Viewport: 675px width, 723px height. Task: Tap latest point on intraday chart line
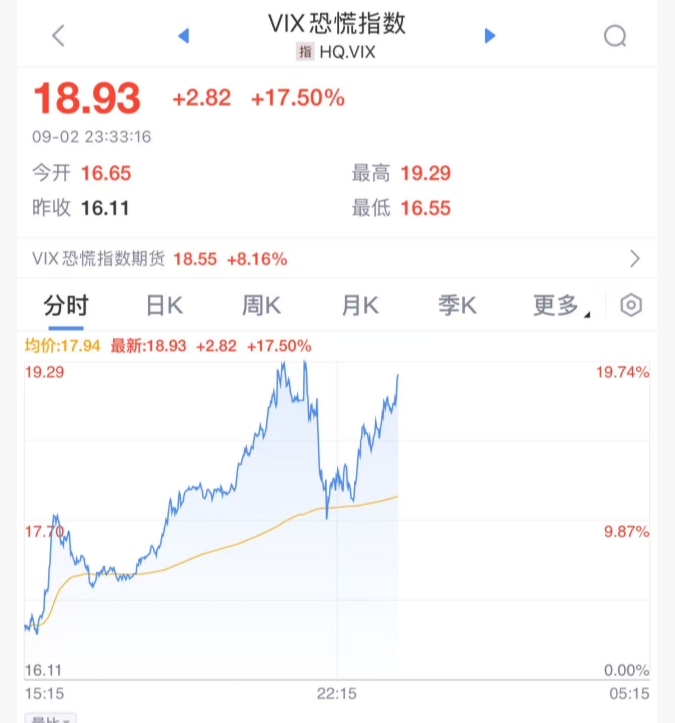point(397,375)
